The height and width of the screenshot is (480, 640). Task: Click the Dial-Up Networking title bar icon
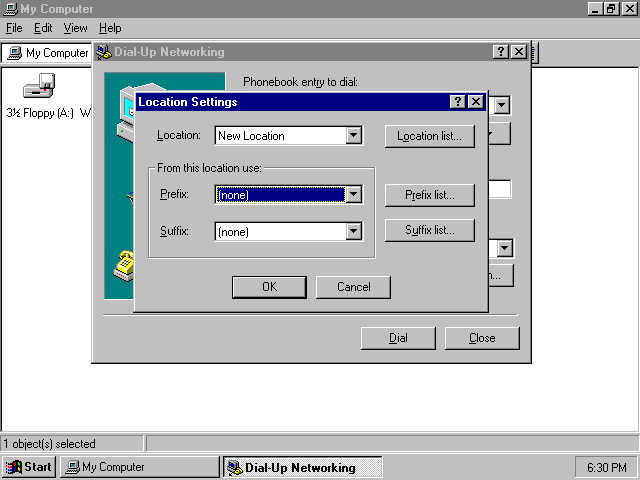click(x=104, y=52)
